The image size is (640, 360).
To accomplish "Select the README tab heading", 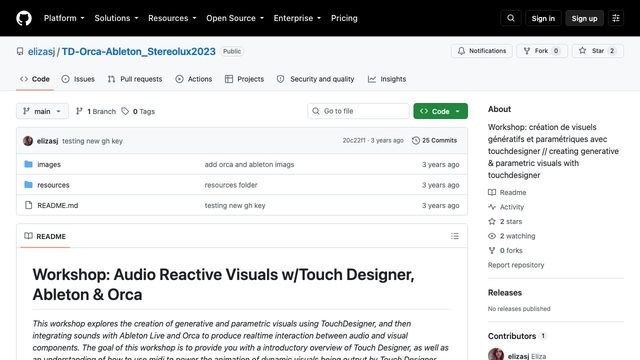I will (45, 236).
